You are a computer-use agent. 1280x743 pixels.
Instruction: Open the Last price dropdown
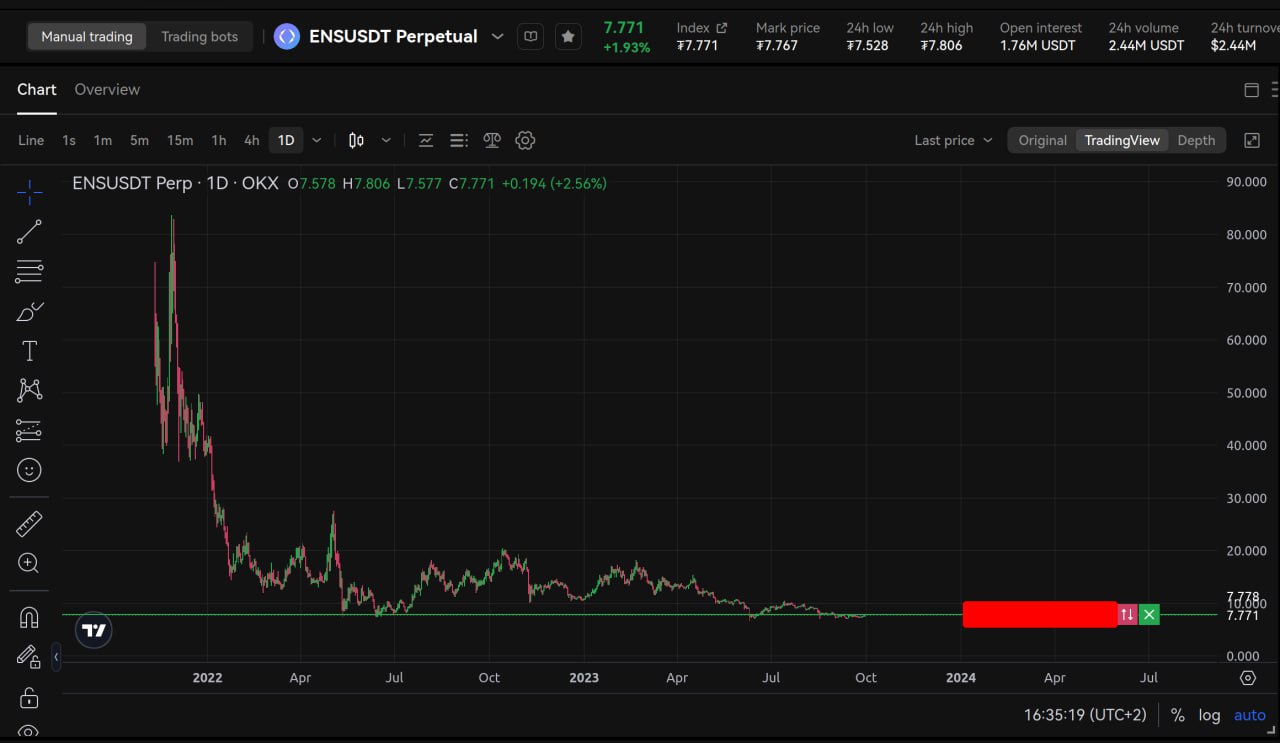(953, 140)
